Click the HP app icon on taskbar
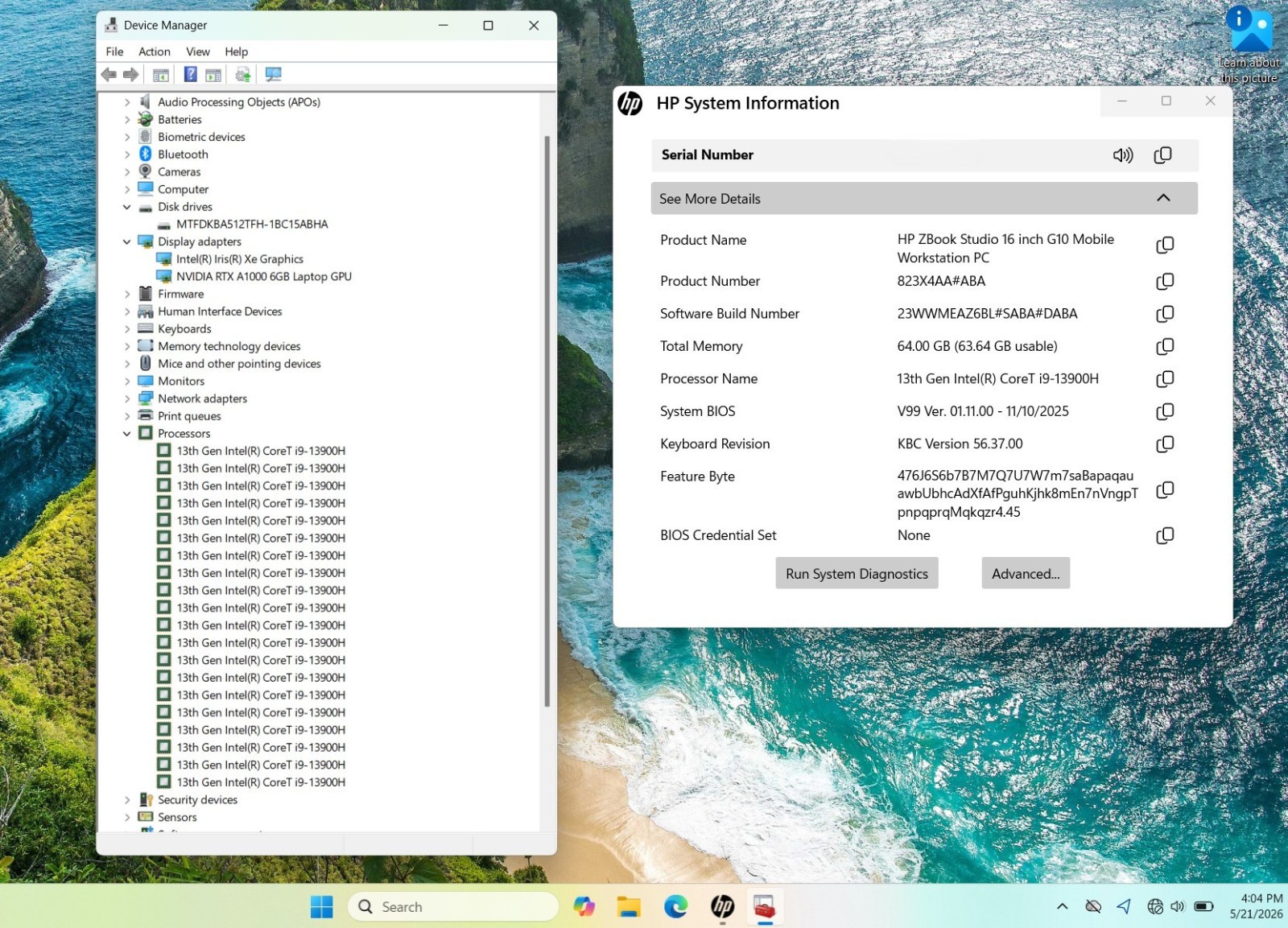1288x928 pixels. (x=722, y=907)
